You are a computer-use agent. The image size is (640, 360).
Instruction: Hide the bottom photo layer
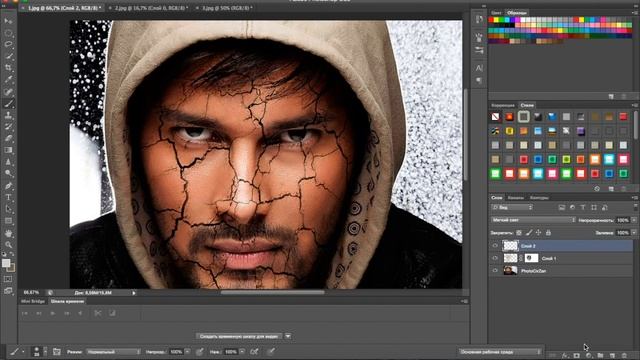495,270
